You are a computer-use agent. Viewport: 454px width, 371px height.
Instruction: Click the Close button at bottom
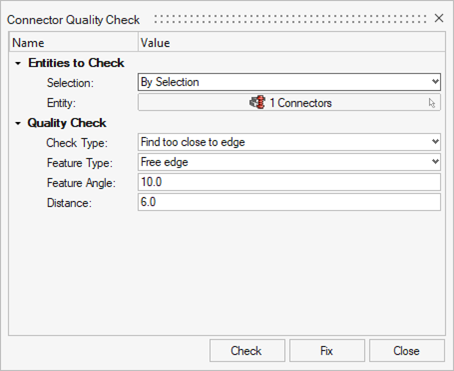(407, 351)
